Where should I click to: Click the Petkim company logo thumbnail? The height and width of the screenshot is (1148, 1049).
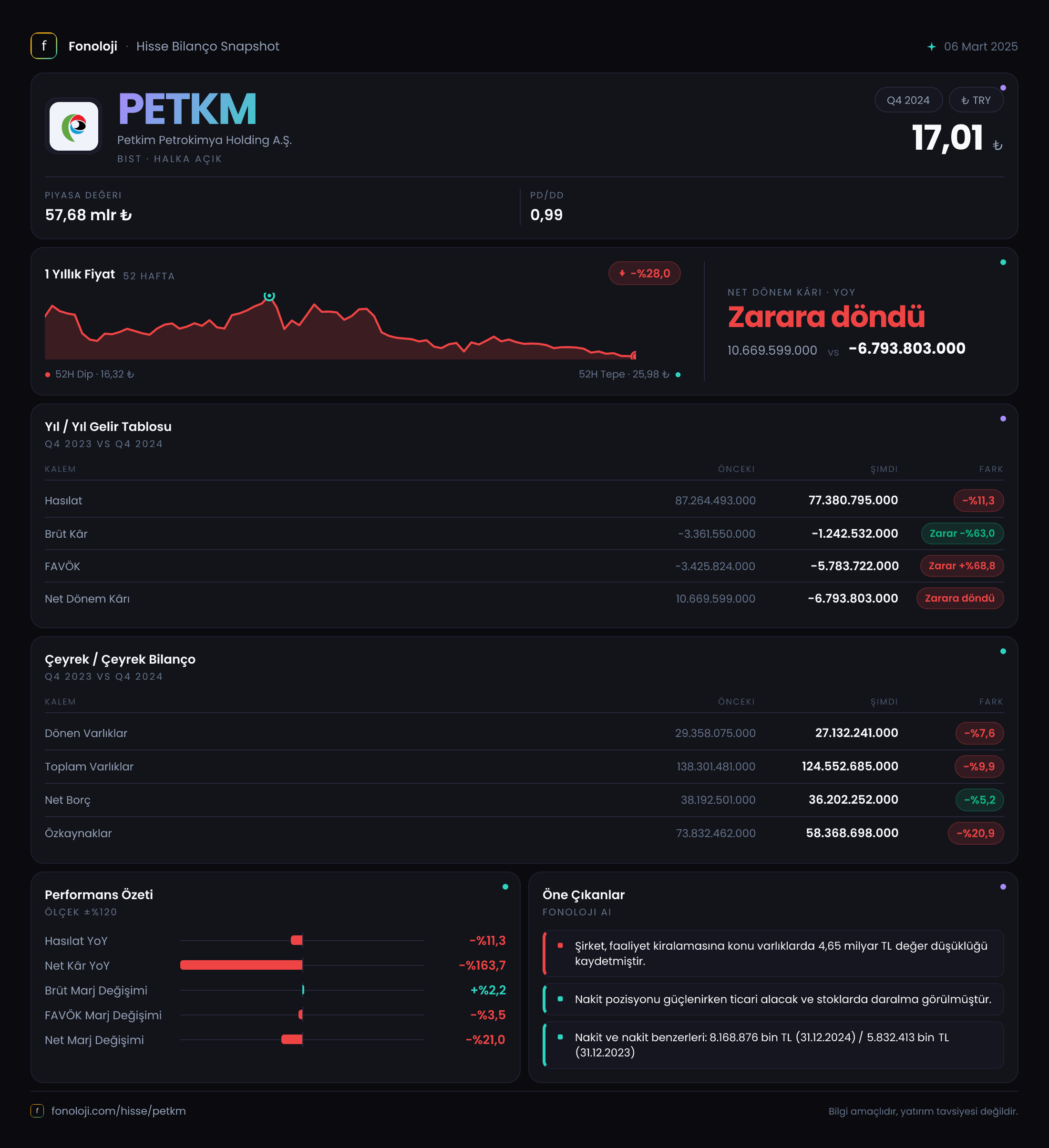(x=73, y=126)
